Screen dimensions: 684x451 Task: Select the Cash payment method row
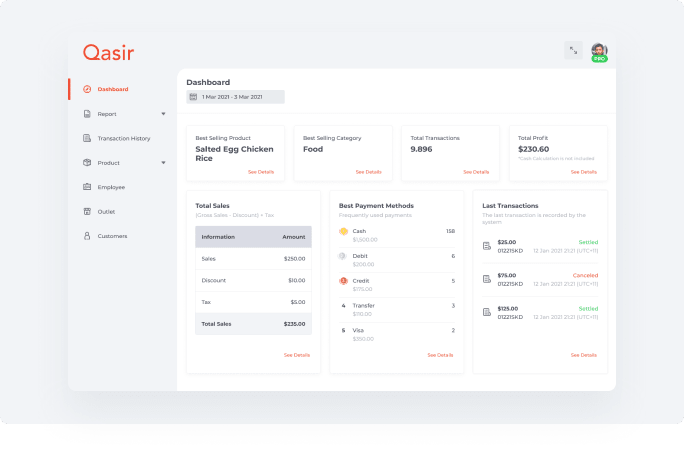[397, 235]
